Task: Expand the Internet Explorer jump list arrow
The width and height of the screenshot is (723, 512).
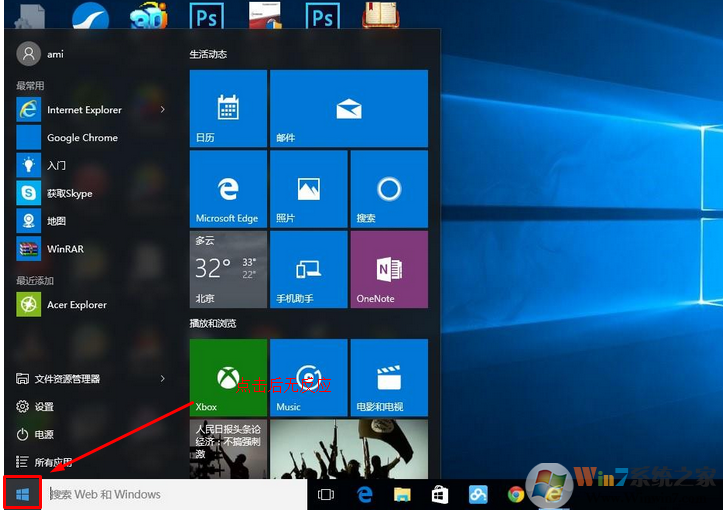Action: (x=163, y=110)
